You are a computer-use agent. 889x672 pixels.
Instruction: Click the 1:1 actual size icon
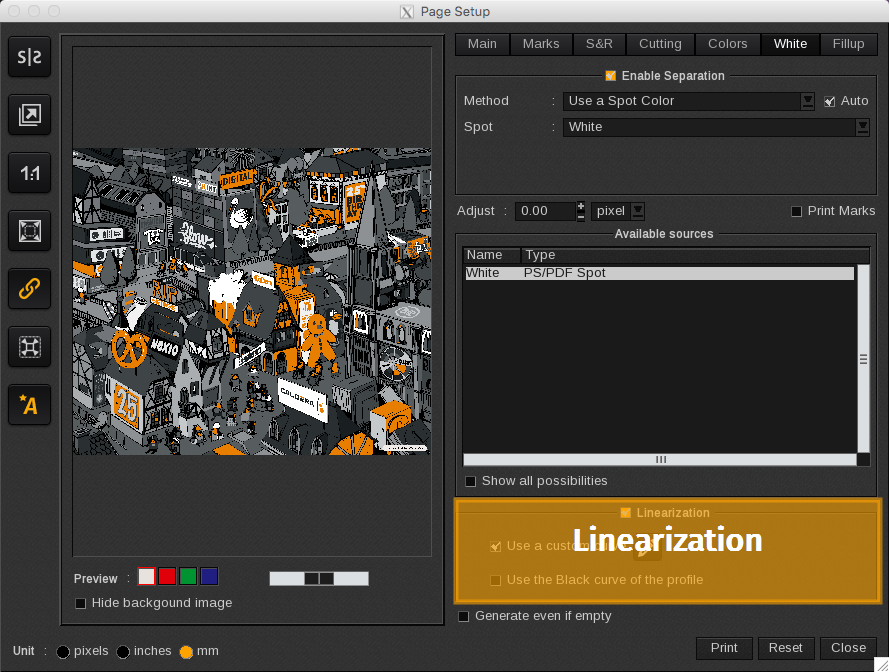[30, 174]
